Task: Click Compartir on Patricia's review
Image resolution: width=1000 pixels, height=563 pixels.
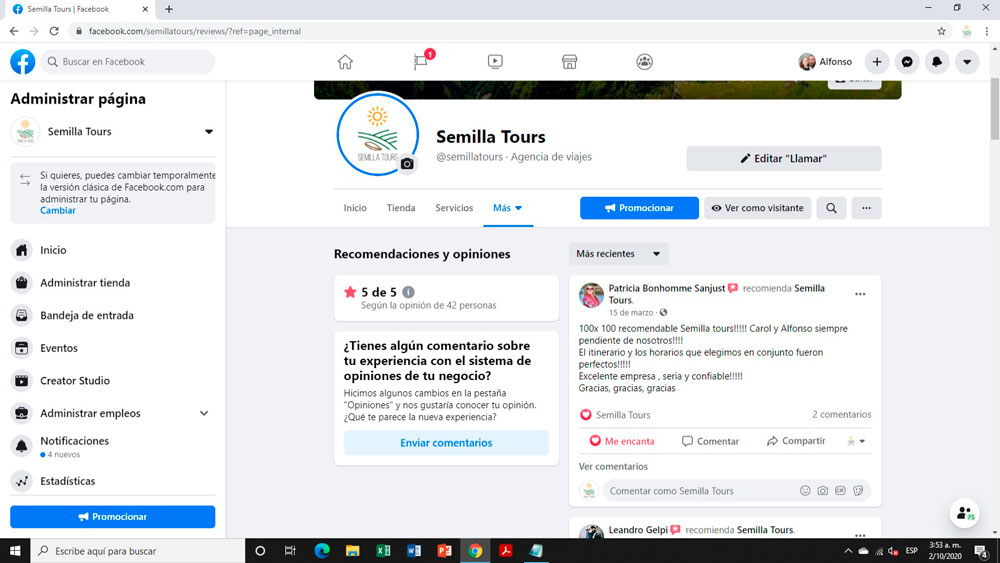Action: tap(796, 441)
